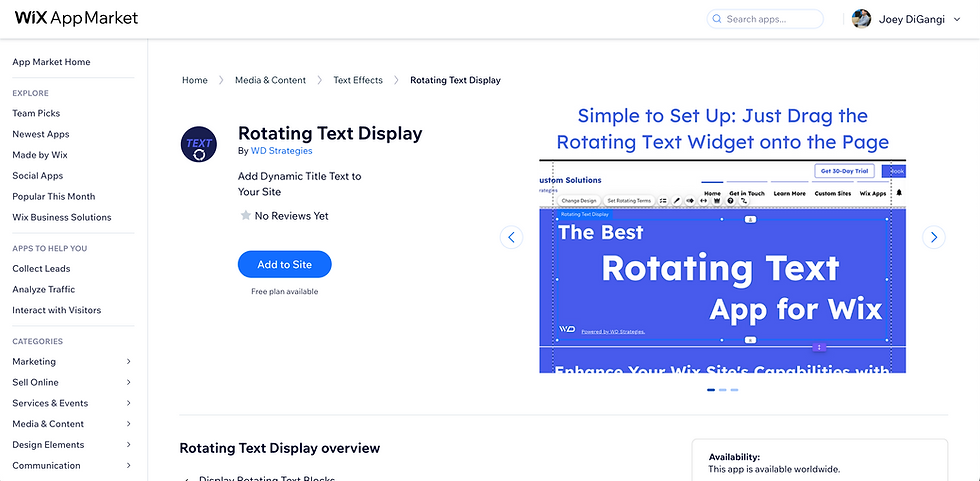Viewport: 980px width, 481px height.
Task: Expand the Sell Online category chevron
Action: (x=128, y=382)
